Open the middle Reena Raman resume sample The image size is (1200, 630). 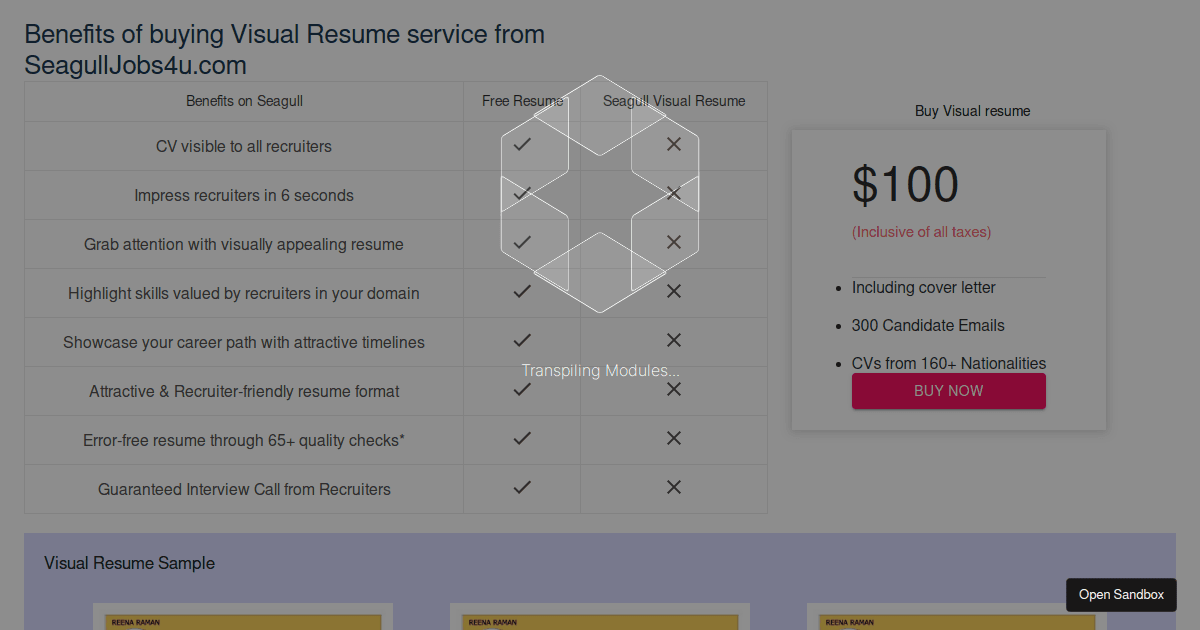(x=600, y=616)
